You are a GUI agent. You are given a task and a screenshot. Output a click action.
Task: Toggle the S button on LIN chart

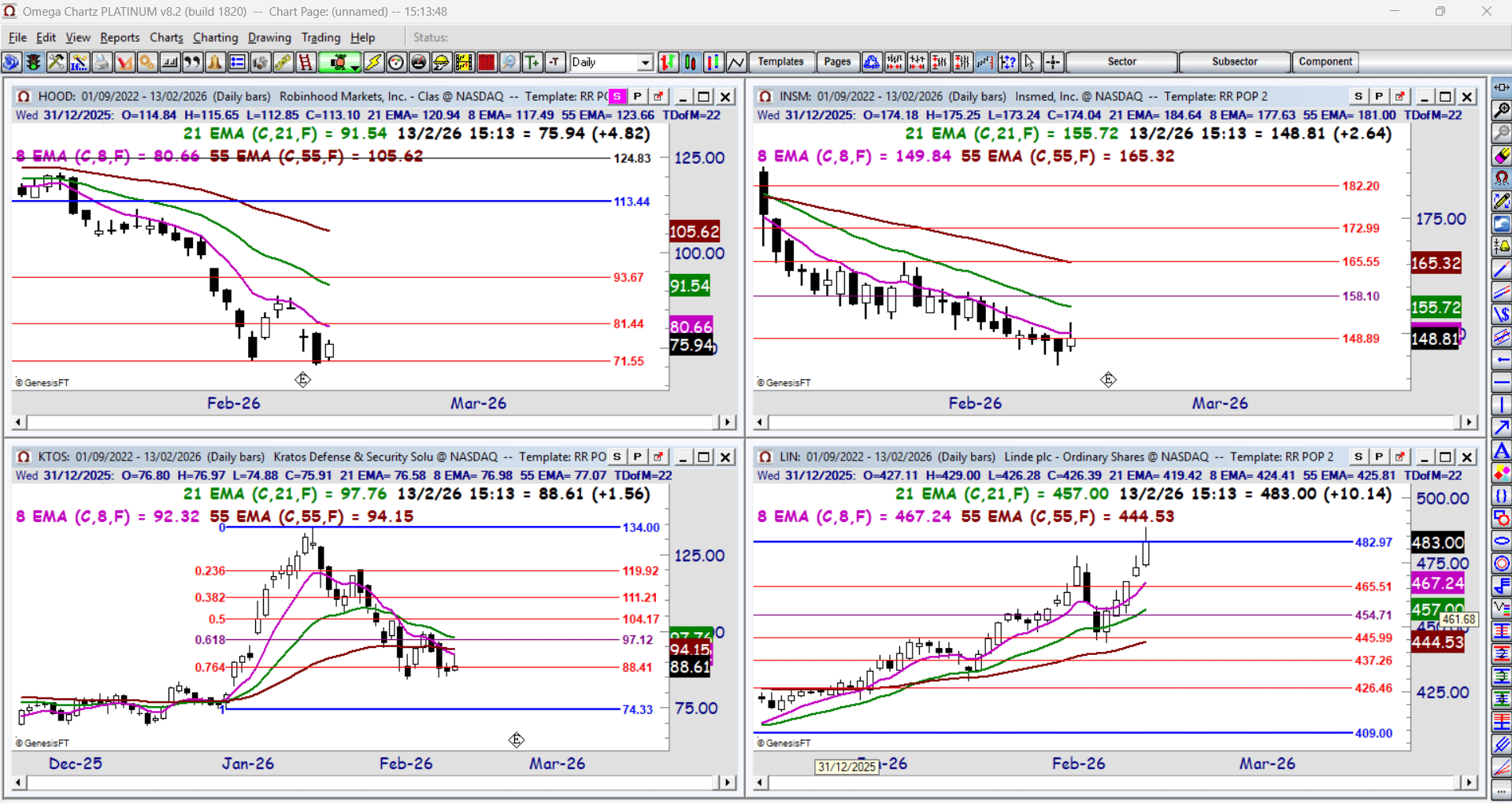[x=1358, y=457]
